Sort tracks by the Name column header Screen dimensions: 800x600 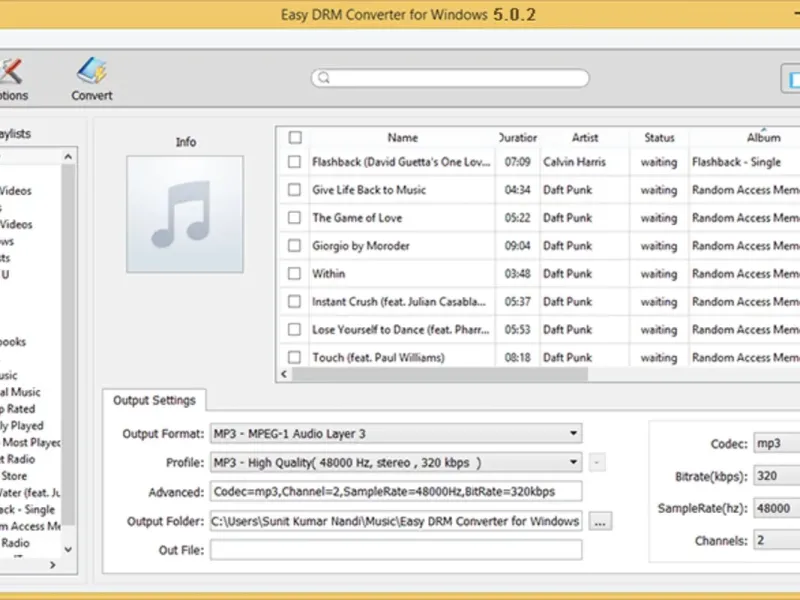click(x=403, y=138)
